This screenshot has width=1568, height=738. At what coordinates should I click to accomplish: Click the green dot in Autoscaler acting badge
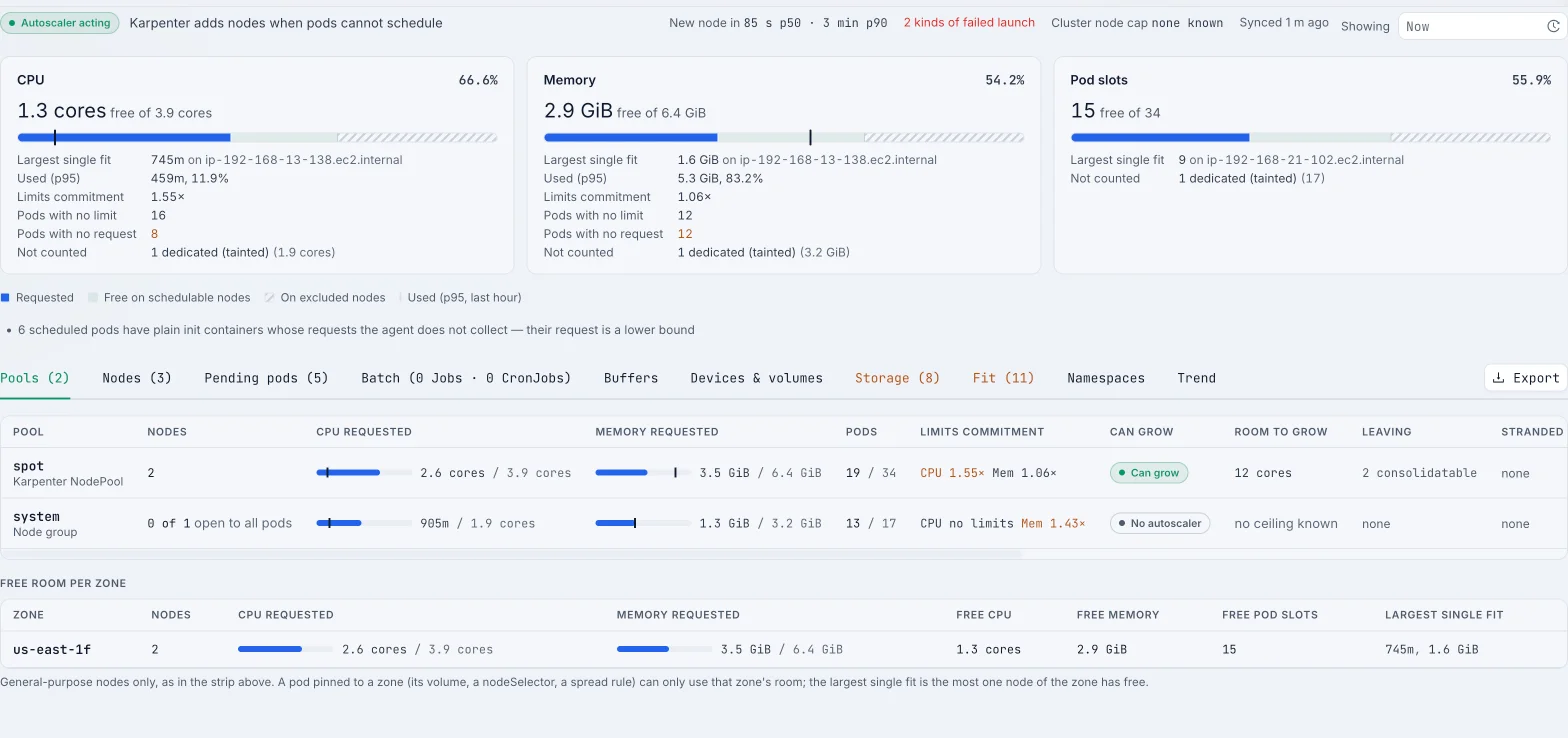(11, 23)
